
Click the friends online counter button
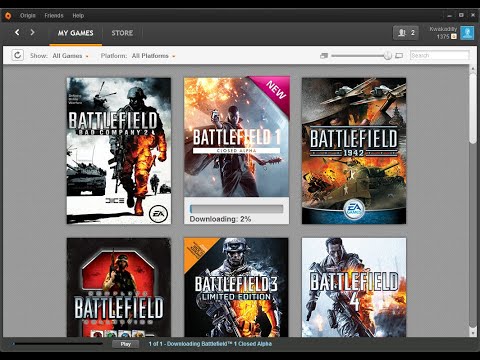406,33
